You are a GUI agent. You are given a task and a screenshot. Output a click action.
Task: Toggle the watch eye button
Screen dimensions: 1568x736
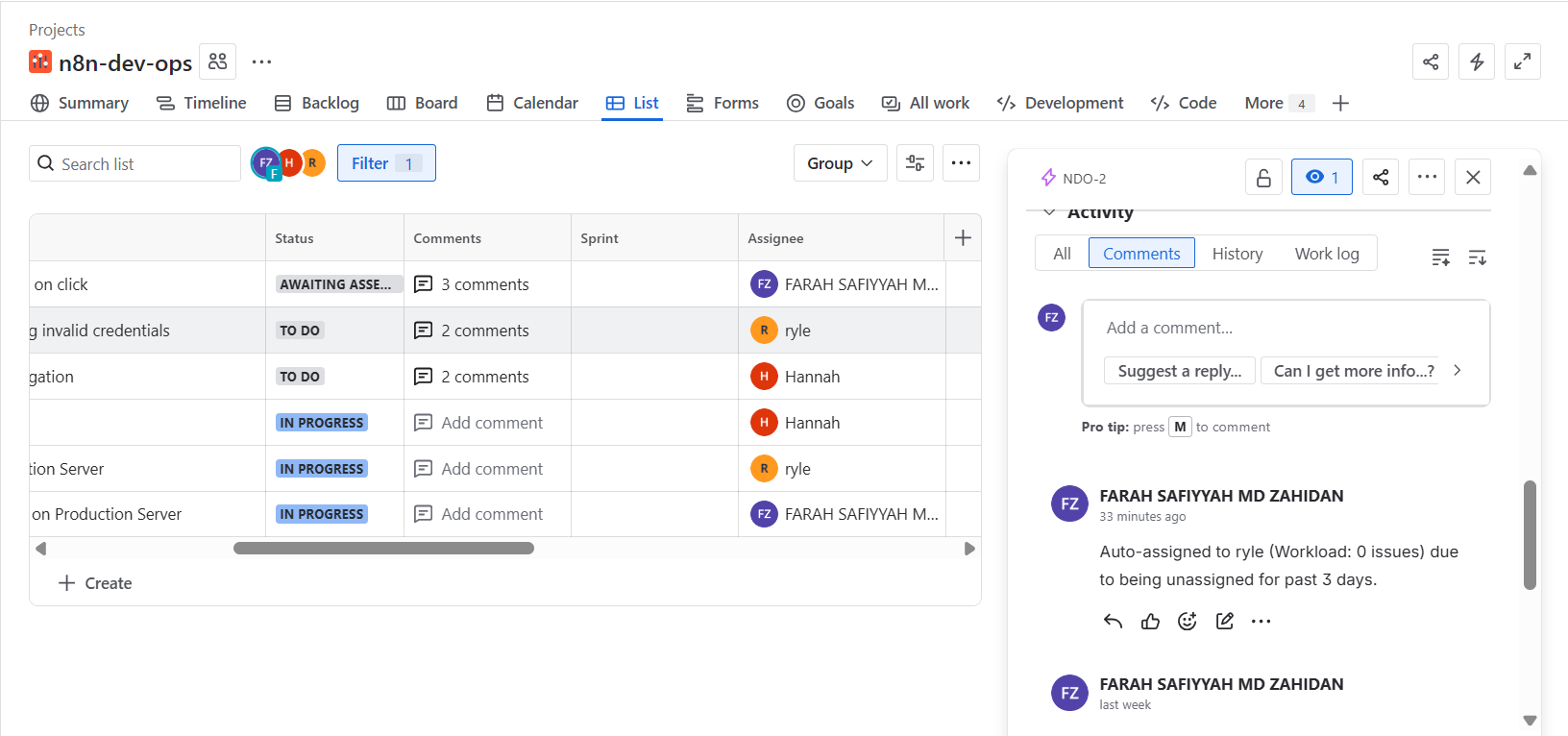point(1322,178)
